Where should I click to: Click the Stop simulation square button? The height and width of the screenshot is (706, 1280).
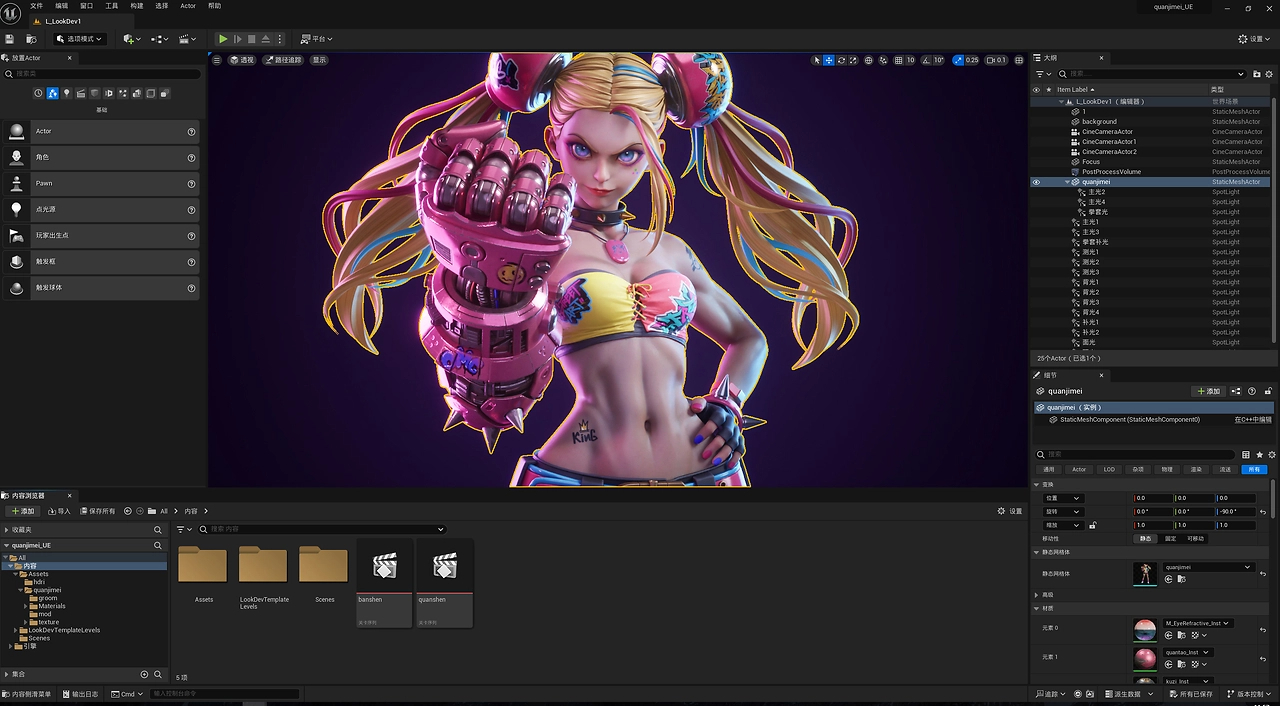(251, 39)
